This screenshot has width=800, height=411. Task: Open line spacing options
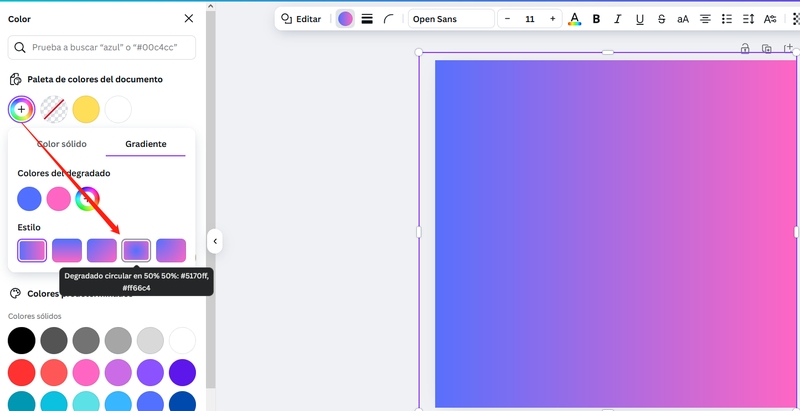(748, 19)
